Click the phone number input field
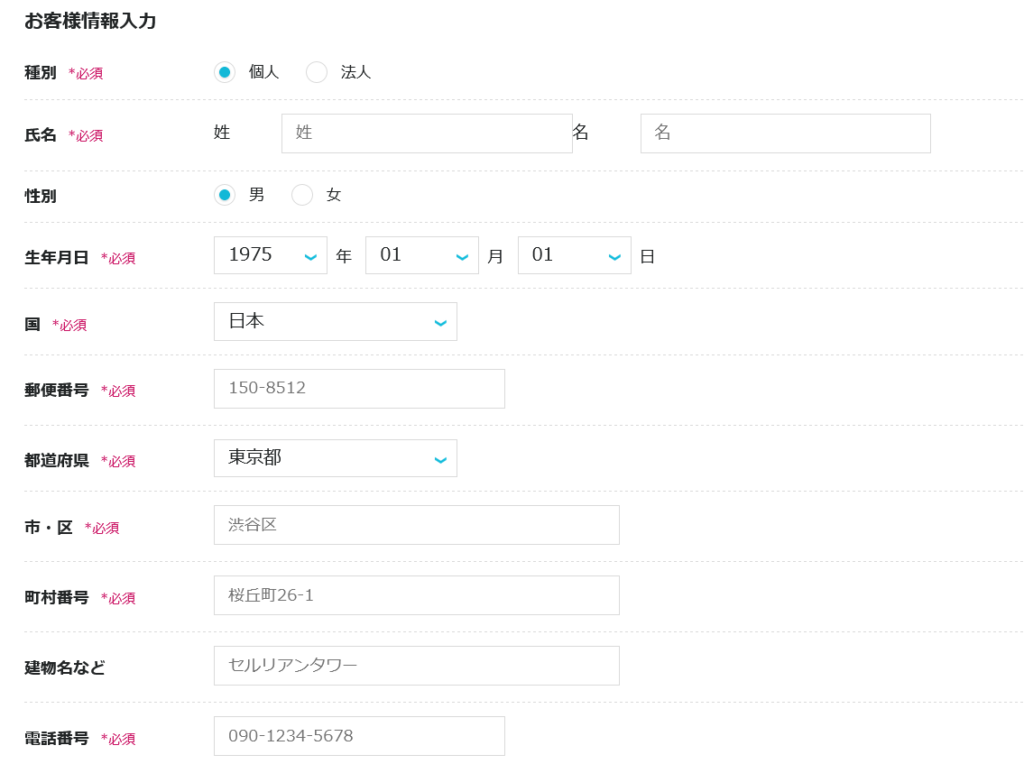This screenshot has width=1024, height=764. [359, 736]
